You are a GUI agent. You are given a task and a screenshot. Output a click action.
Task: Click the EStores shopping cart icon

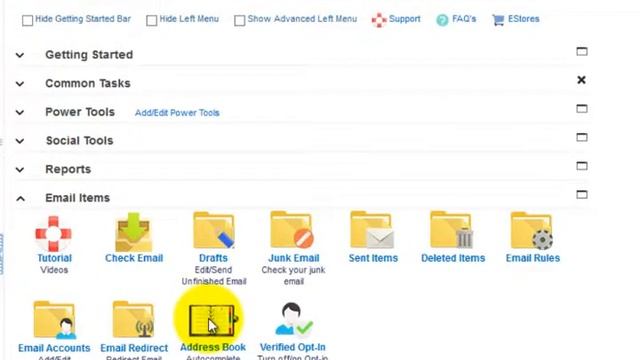point(498,20)
